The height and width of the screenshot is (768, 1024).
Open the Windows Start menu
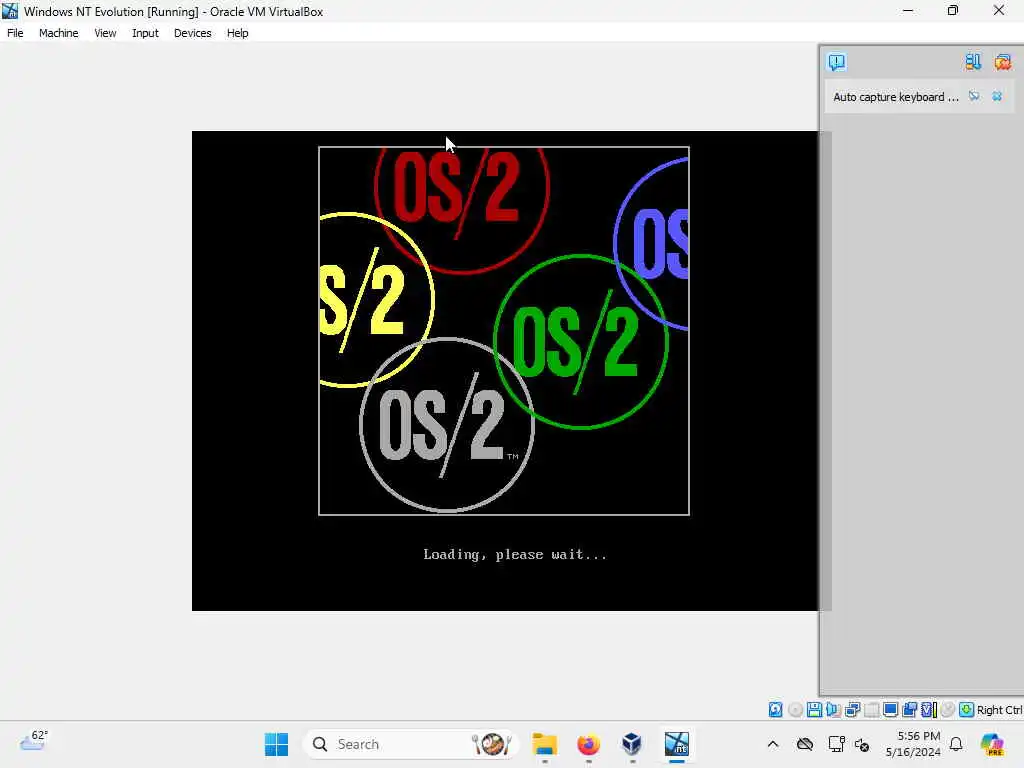(x=276, y=744)
